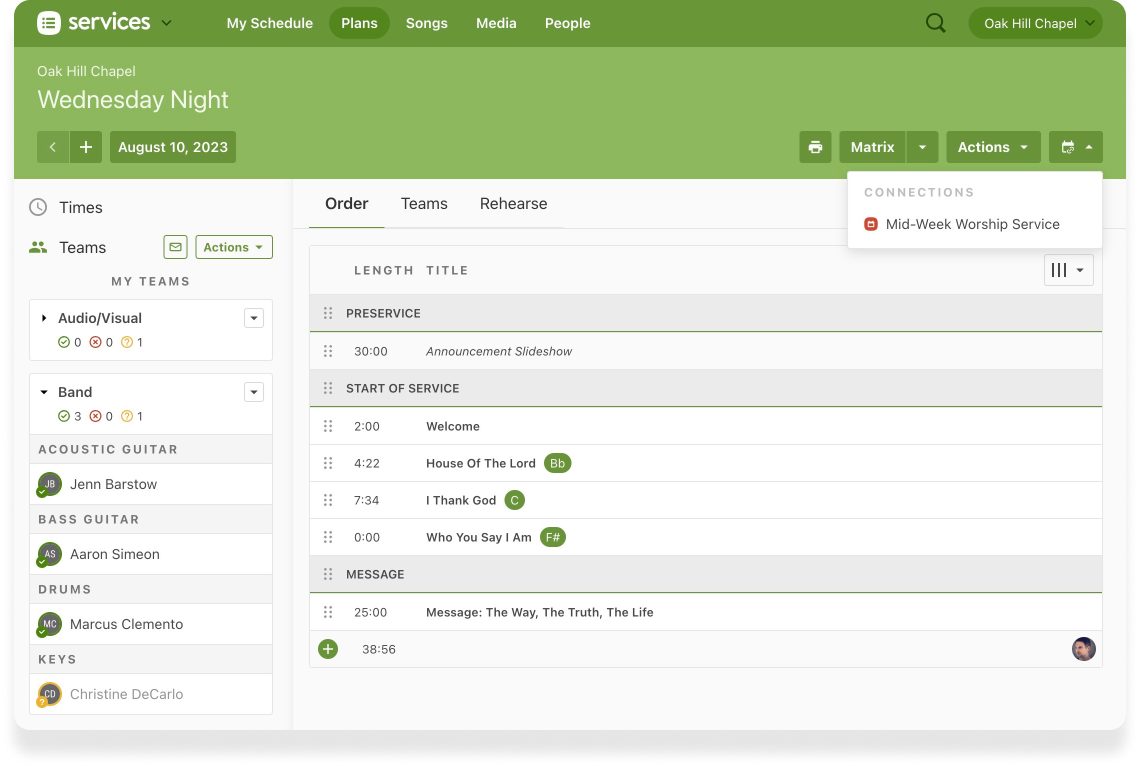
Task: Click the print plan icon
Action: (x=815, y=147)
